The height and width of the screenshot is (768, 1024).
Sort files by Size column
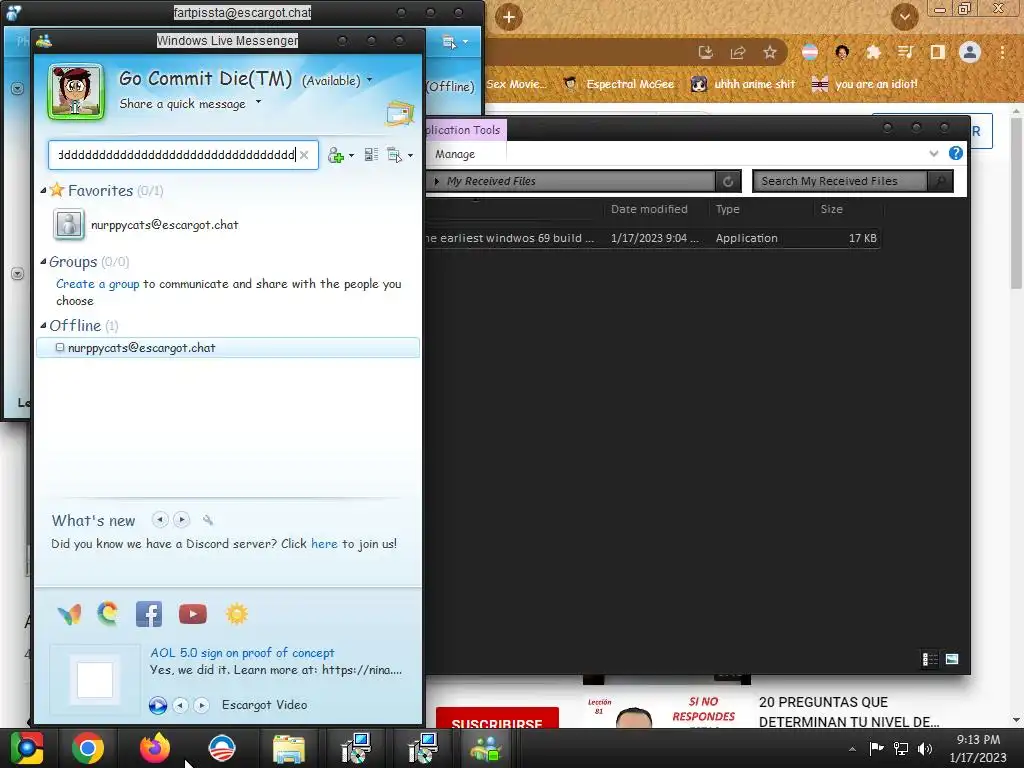[831, 209]
